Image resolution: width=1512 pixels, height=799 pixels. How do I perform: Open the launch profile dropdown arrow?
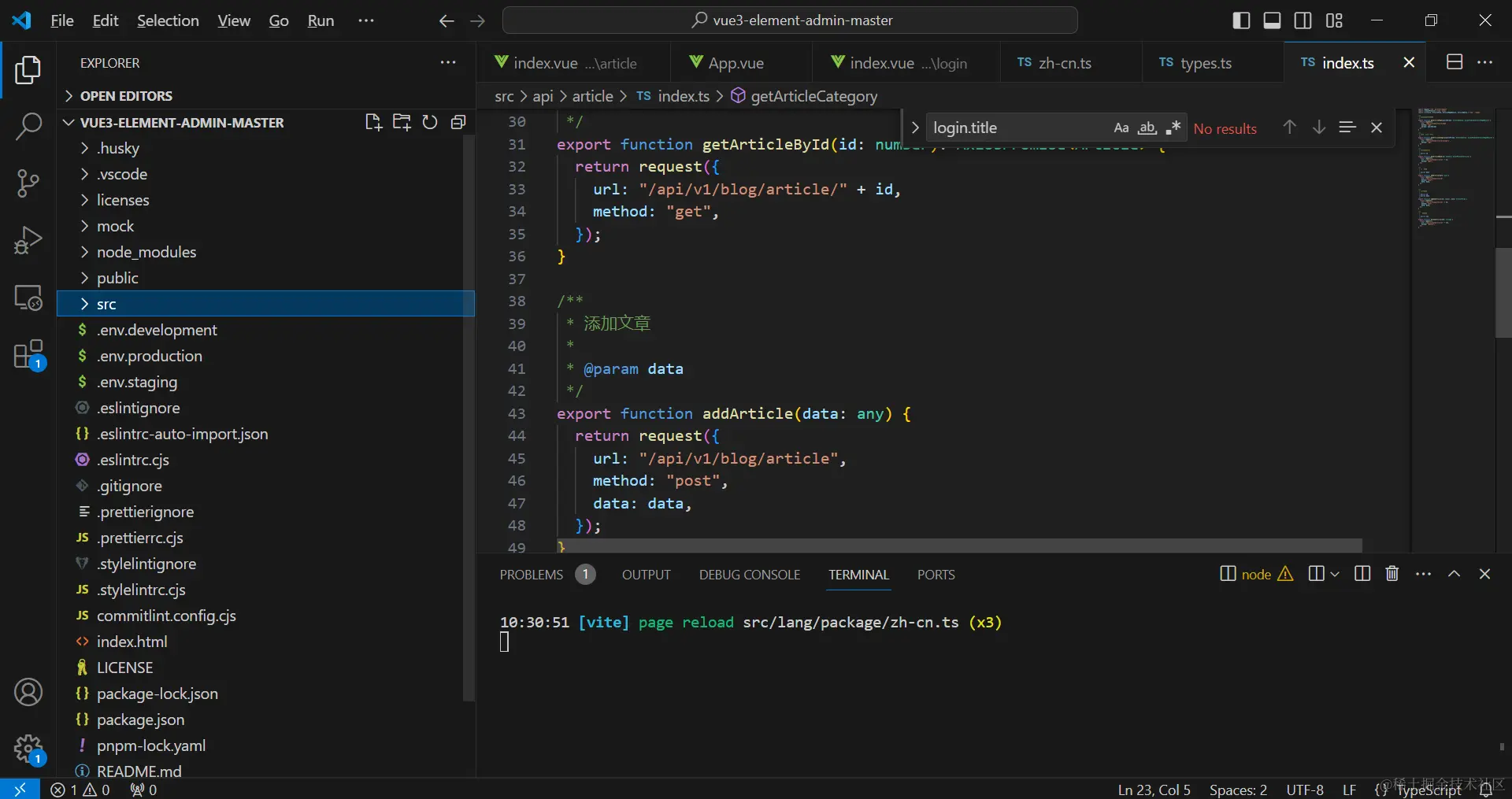(x=1335, y=574)
